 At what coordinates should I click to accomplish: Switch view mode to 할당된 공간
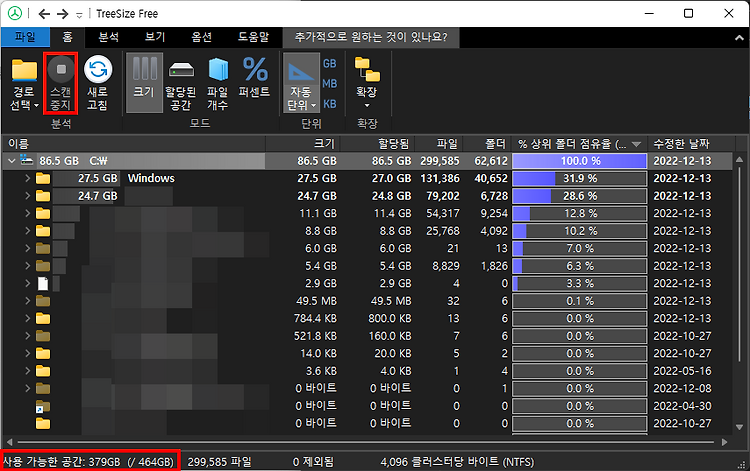coord(181,84)
